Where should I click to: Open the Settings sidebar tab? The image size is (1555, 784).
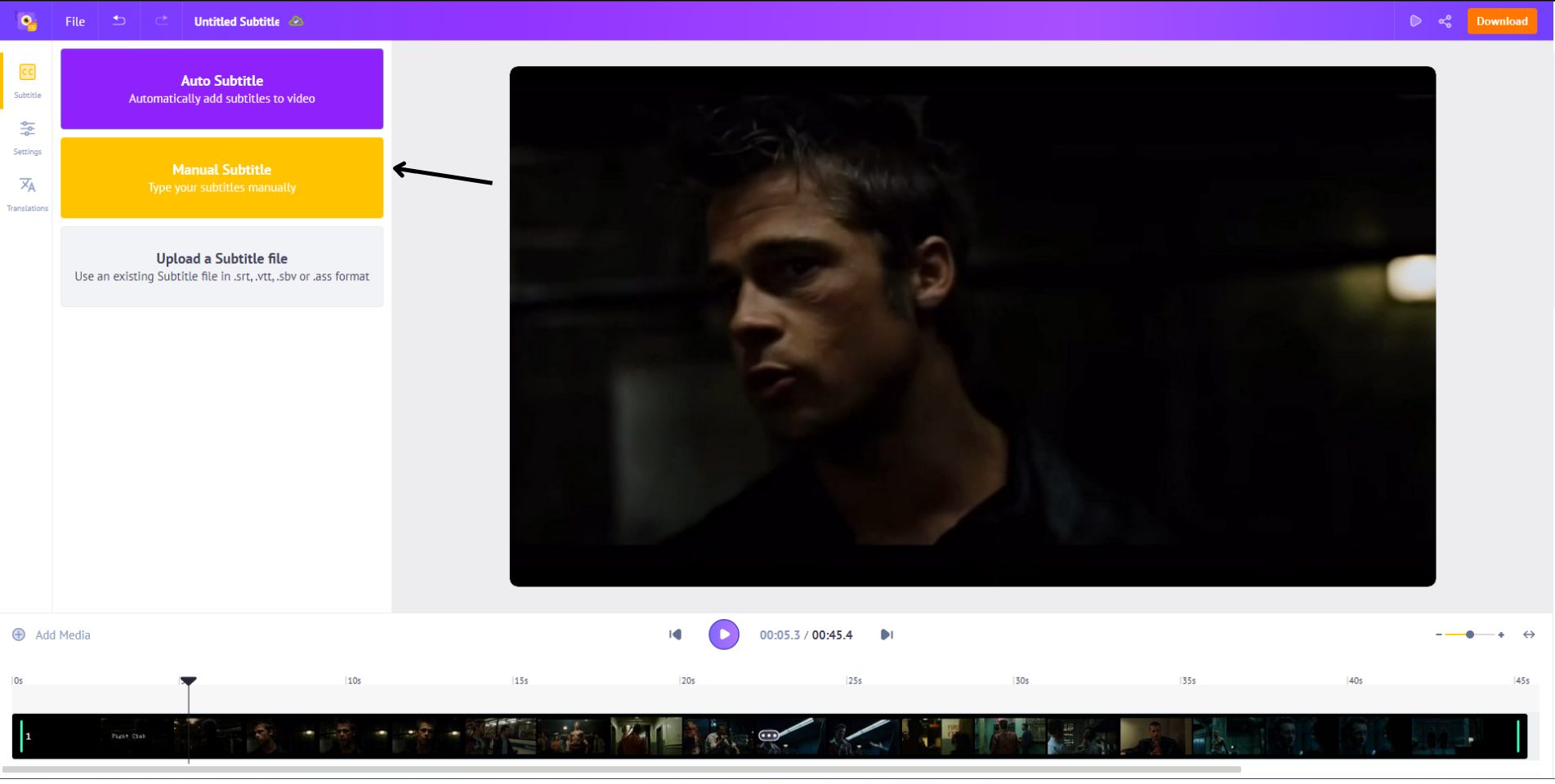[27, 136]
